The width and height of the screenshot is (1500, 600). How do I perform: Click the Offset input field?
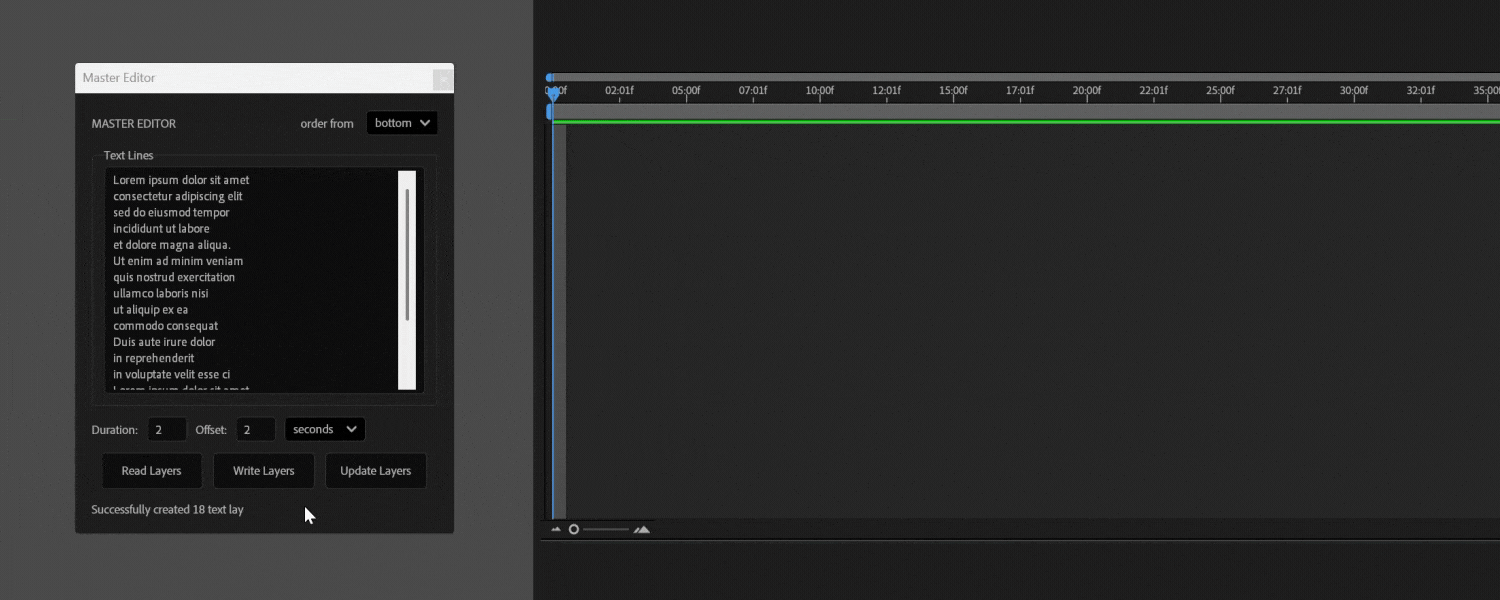pos(255,430)
